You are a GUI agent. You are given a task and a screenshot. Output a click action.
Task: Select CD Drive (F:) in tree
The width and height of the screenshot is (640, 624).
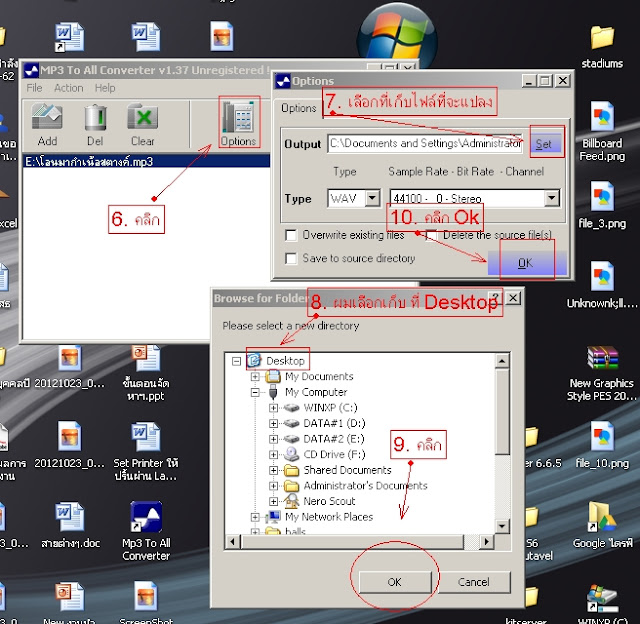(334, 455)
